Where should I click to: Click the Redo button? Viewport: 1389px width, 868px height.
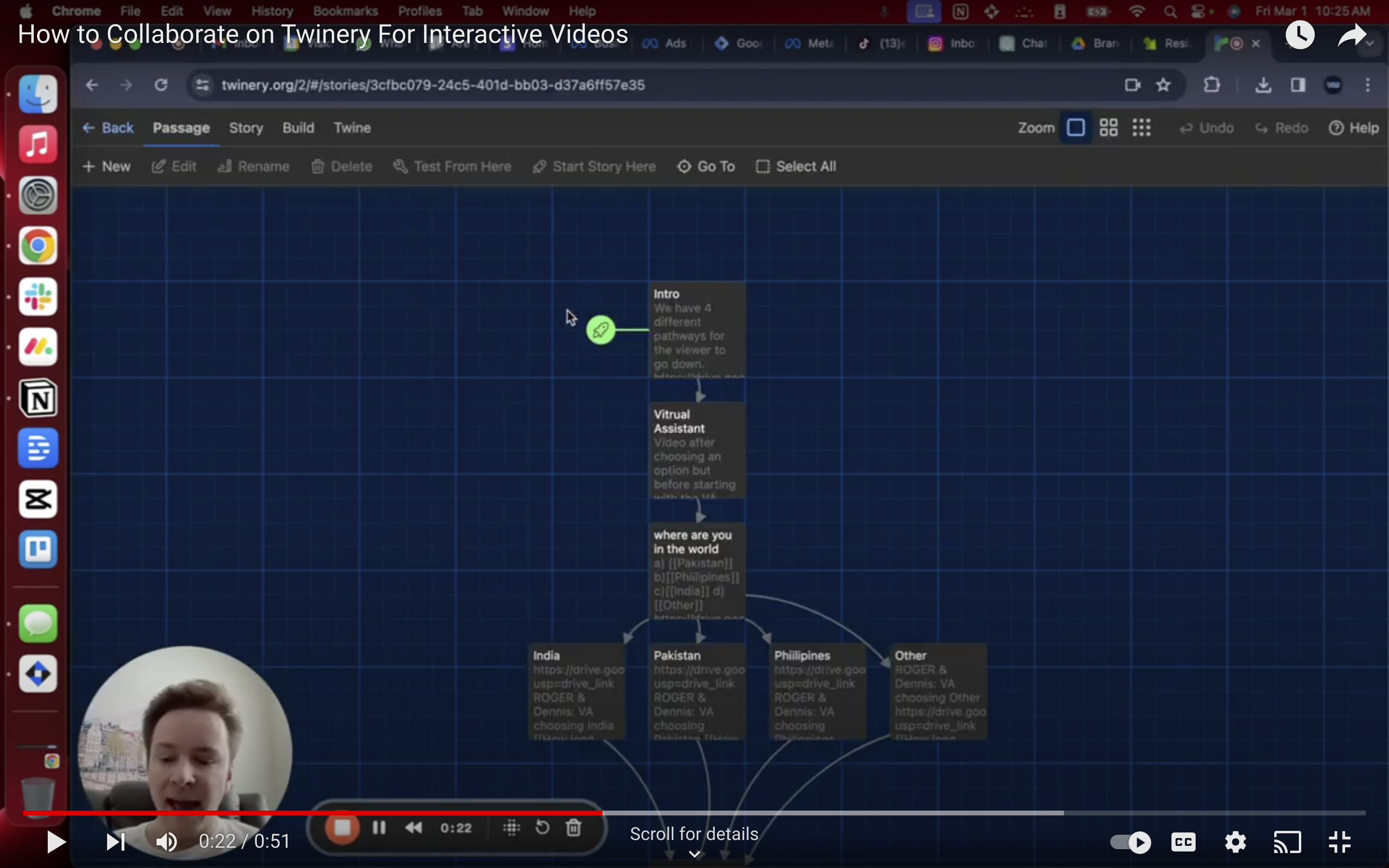pos(1281,128)
